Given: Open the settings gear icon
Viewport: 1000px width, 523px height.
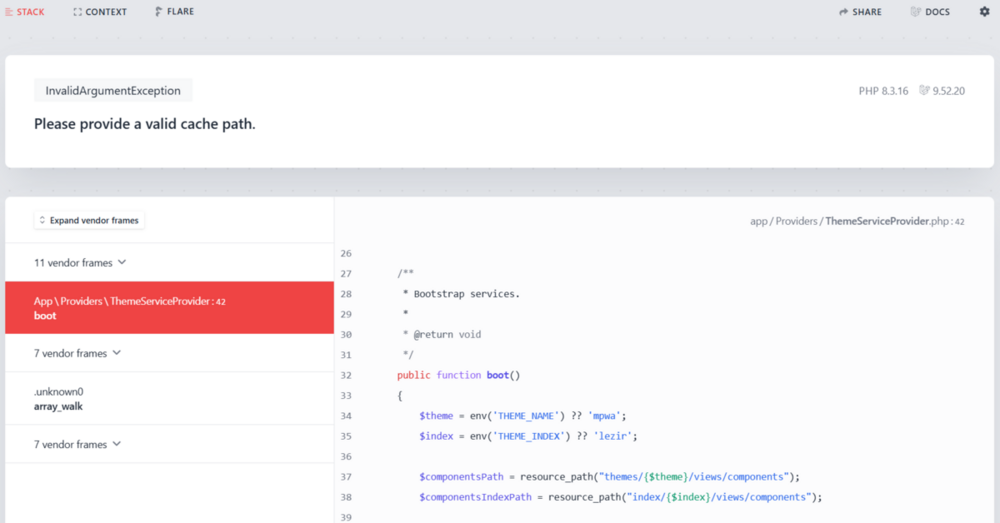Looking at the screenshot, I should pyautogui.click(x=984, y=12).
